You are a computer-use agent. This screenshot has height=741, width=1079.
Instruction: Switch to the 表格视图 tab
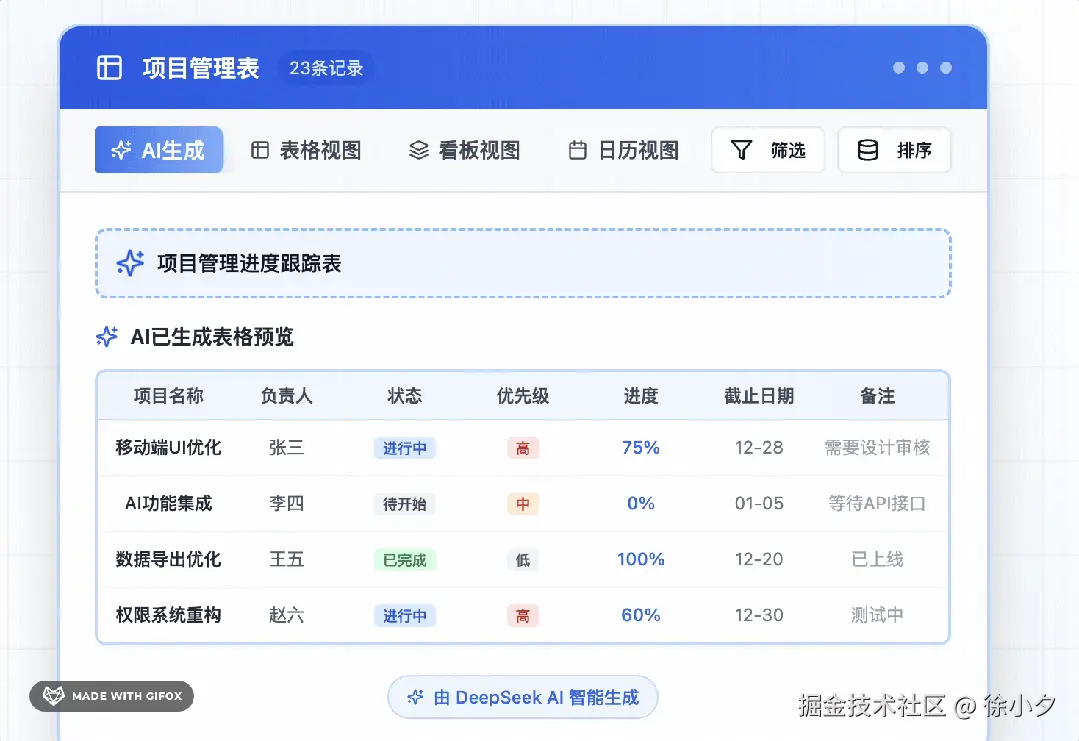click(x=305, y=150)
